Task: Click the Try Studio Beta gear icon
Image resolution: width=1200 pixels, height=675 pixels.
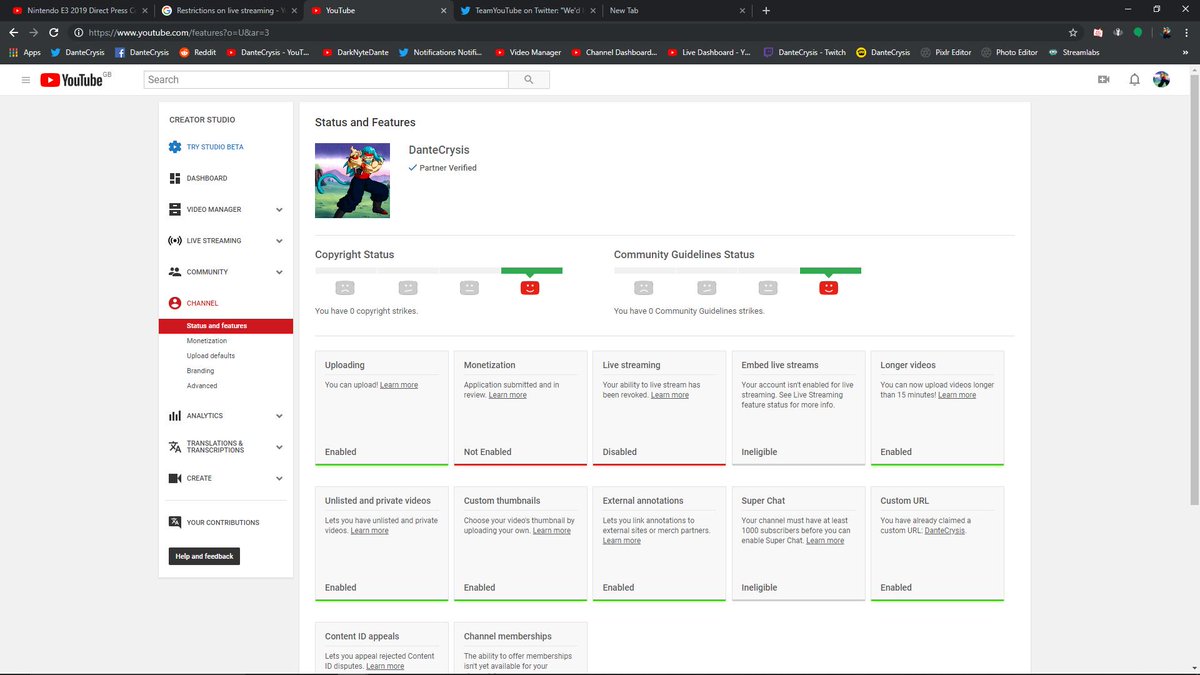Action: click(x=175, y=147)
